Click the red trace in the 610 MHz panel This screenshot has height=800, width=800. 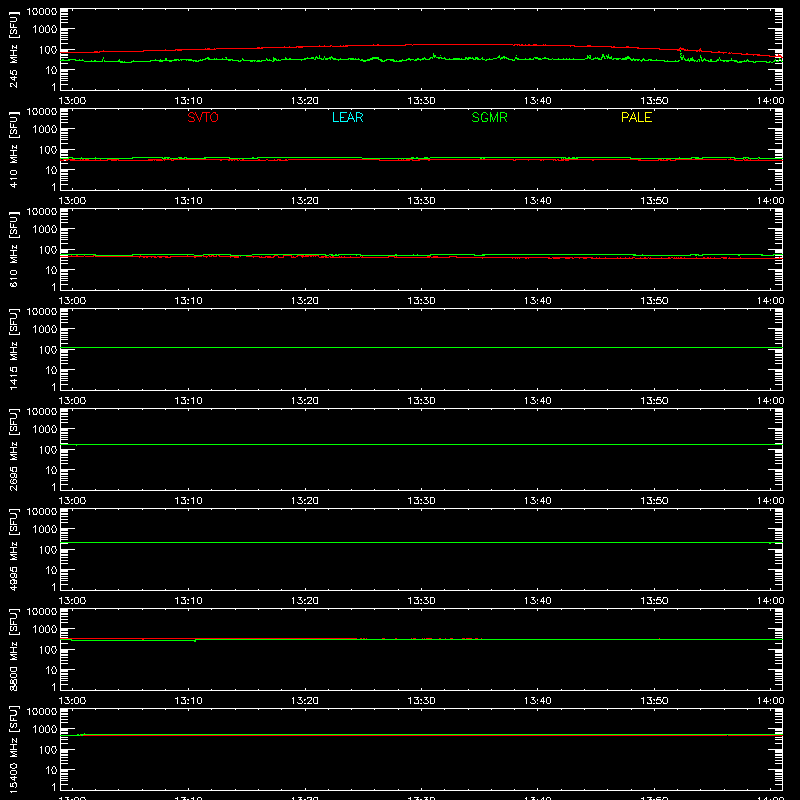point(421,257)
